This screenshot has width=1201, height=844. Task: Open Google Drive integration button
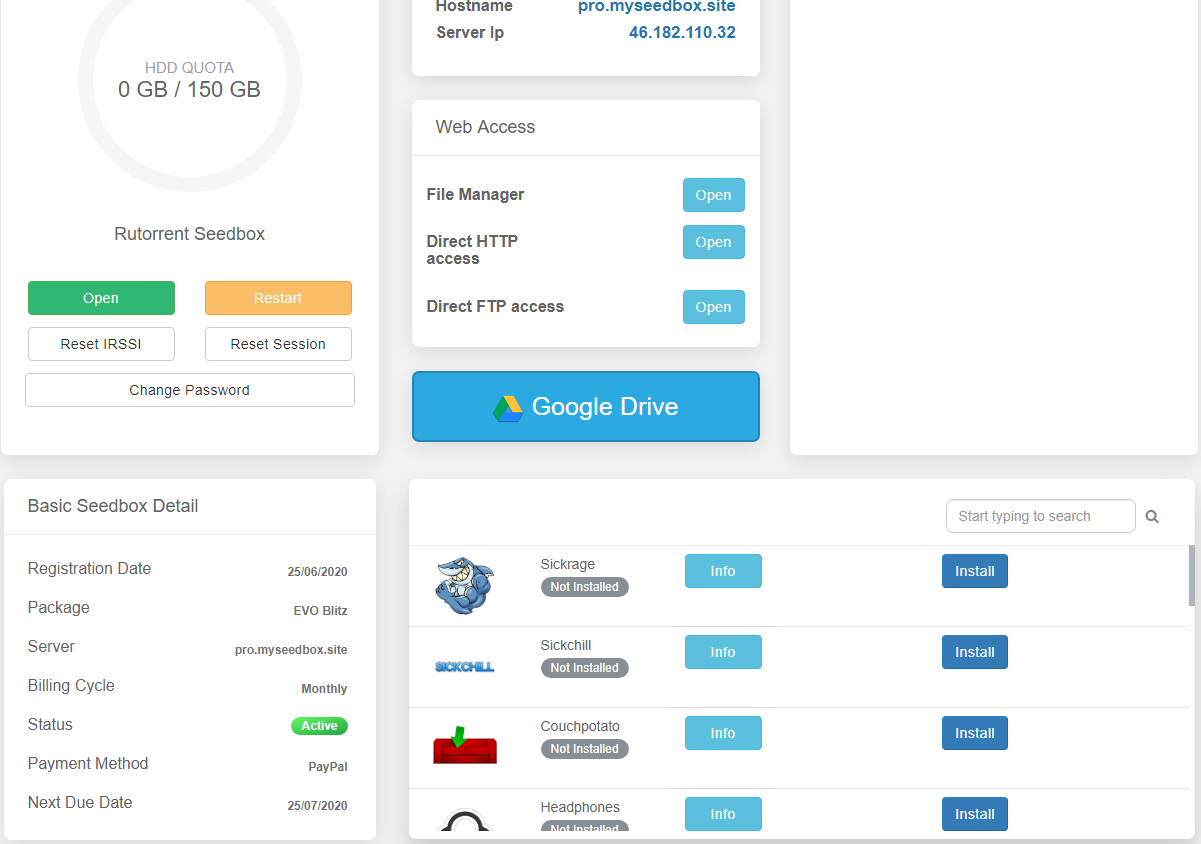(x=586, y=407)
